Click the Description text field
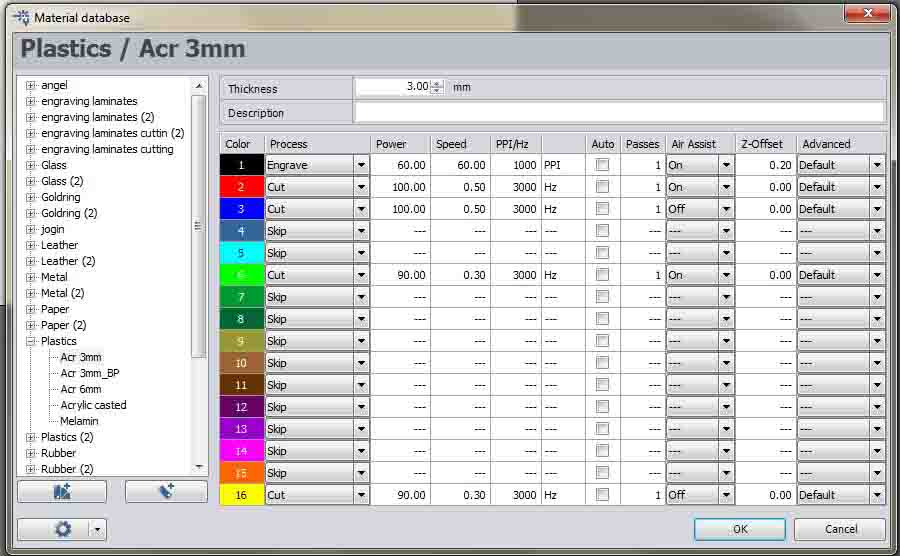 click(x=619, y=112)
